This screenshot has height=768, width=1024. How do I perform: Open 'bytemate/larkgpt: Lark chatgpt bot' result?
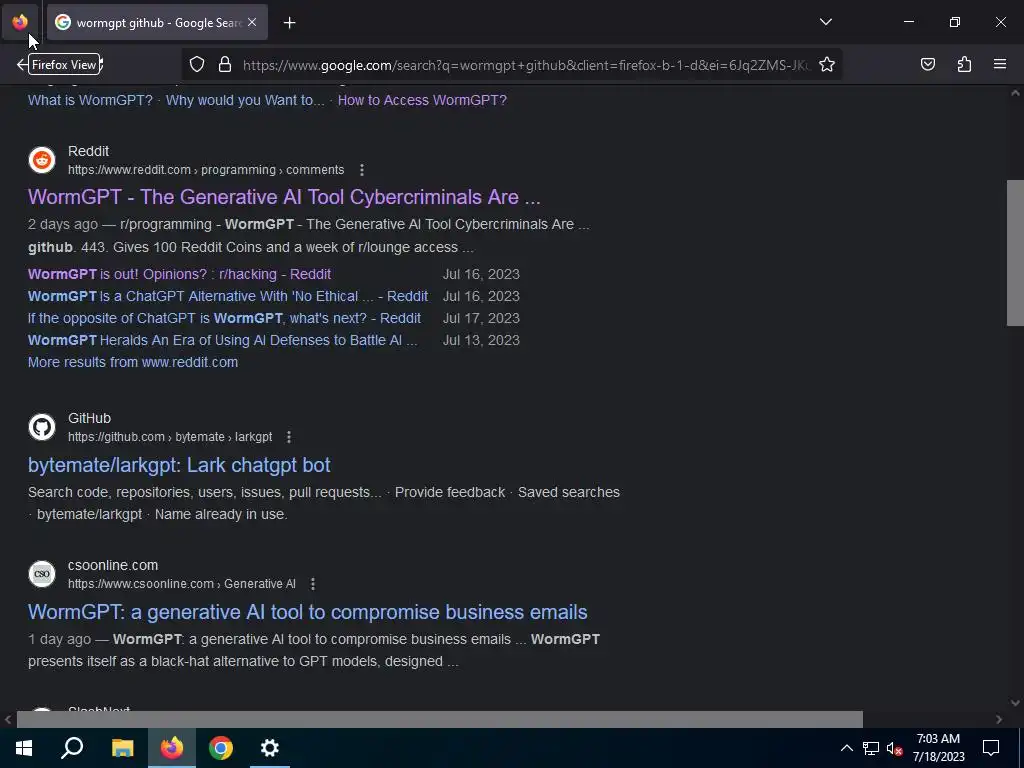coord(179,465)
